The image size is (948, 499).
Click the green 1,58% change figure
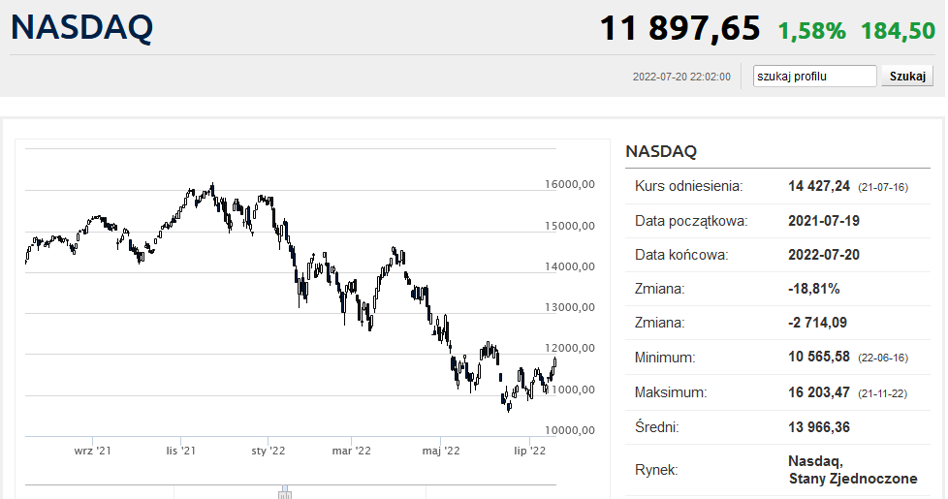click(x=811, y=31)
